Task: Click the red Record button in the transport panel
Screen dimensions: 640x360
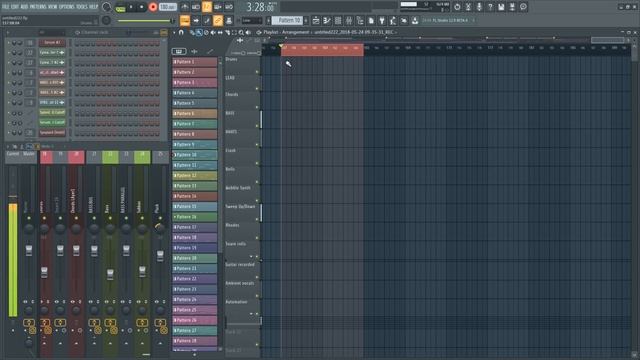Action: click(x=153, y=7)
